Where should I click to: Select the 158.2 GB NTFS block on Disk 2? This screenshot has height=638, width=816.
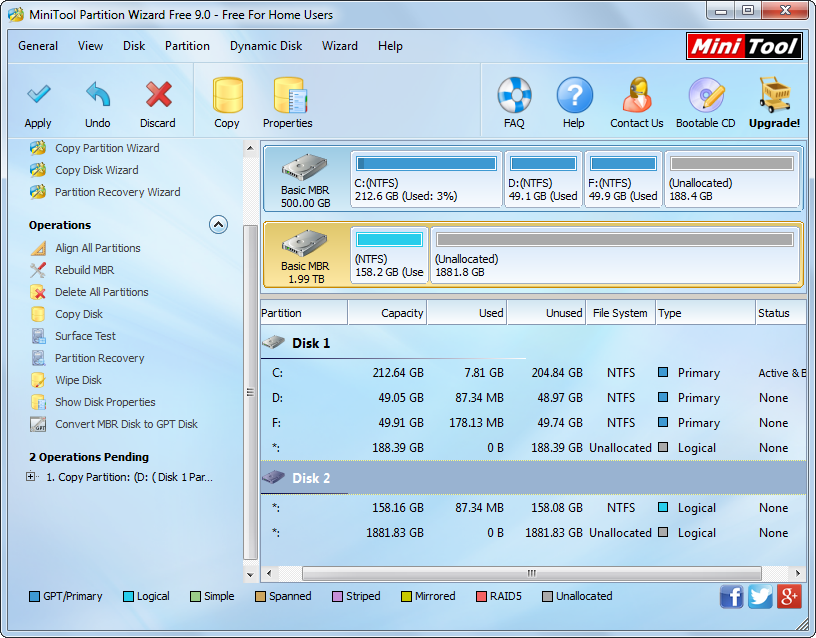coord(389,256)
